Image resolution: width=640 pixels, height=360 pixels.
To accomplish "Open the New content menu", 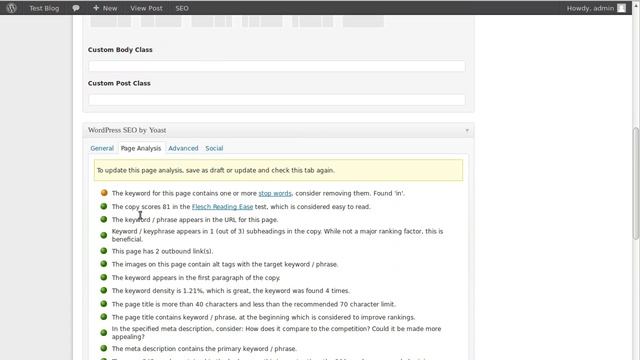I will pos(105,8).
